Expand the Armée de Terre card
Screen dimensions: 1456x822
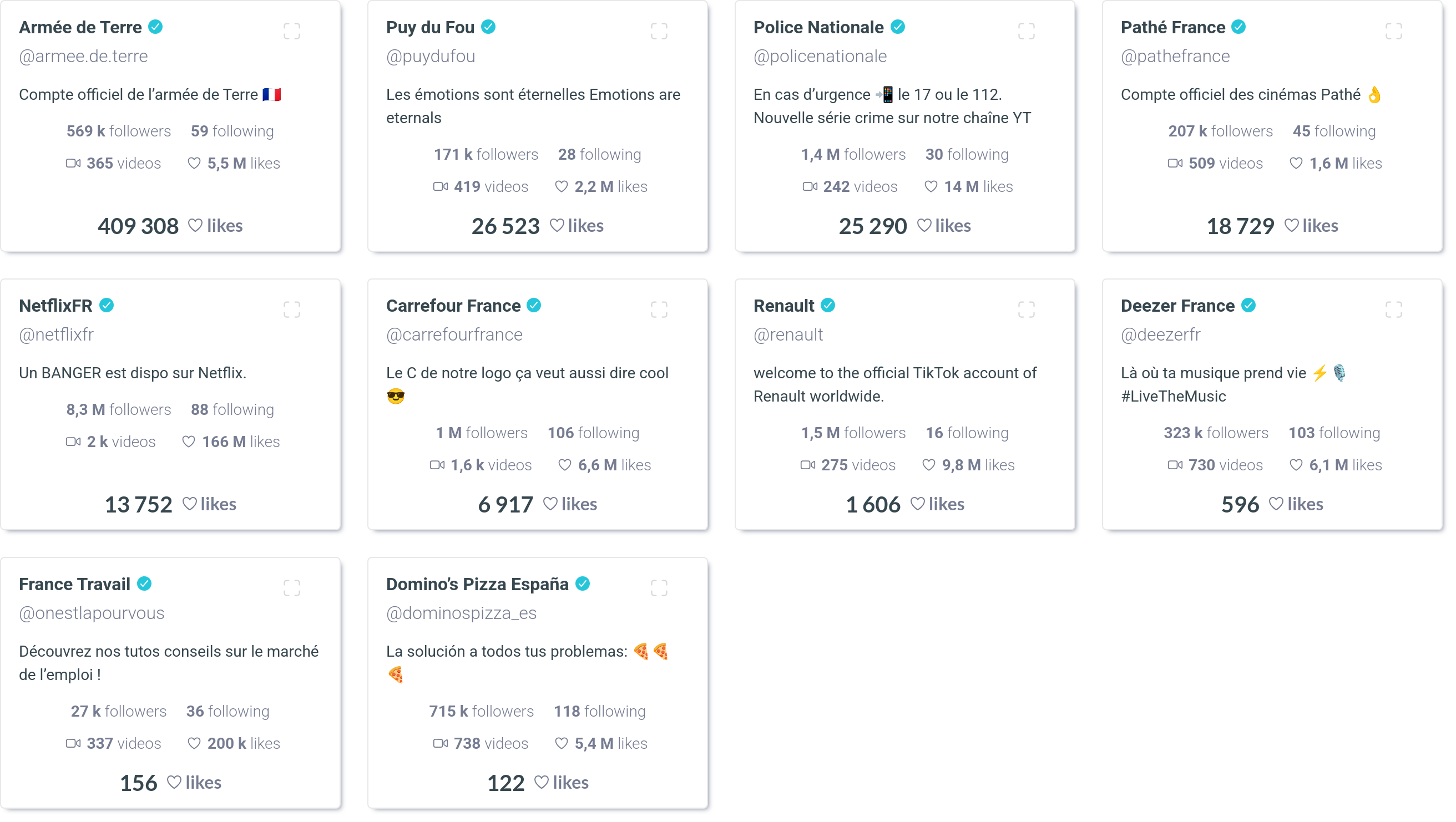[292, 31]
